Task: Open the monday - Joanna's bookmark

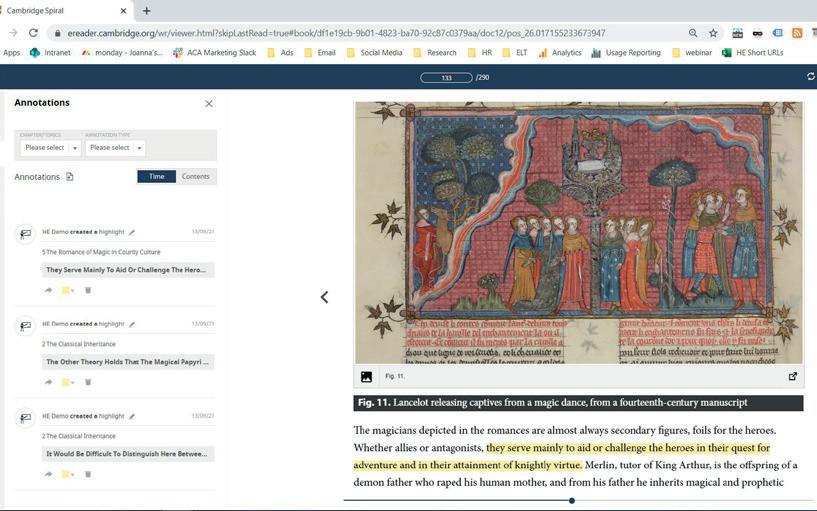Action: (x=122, y=53)
